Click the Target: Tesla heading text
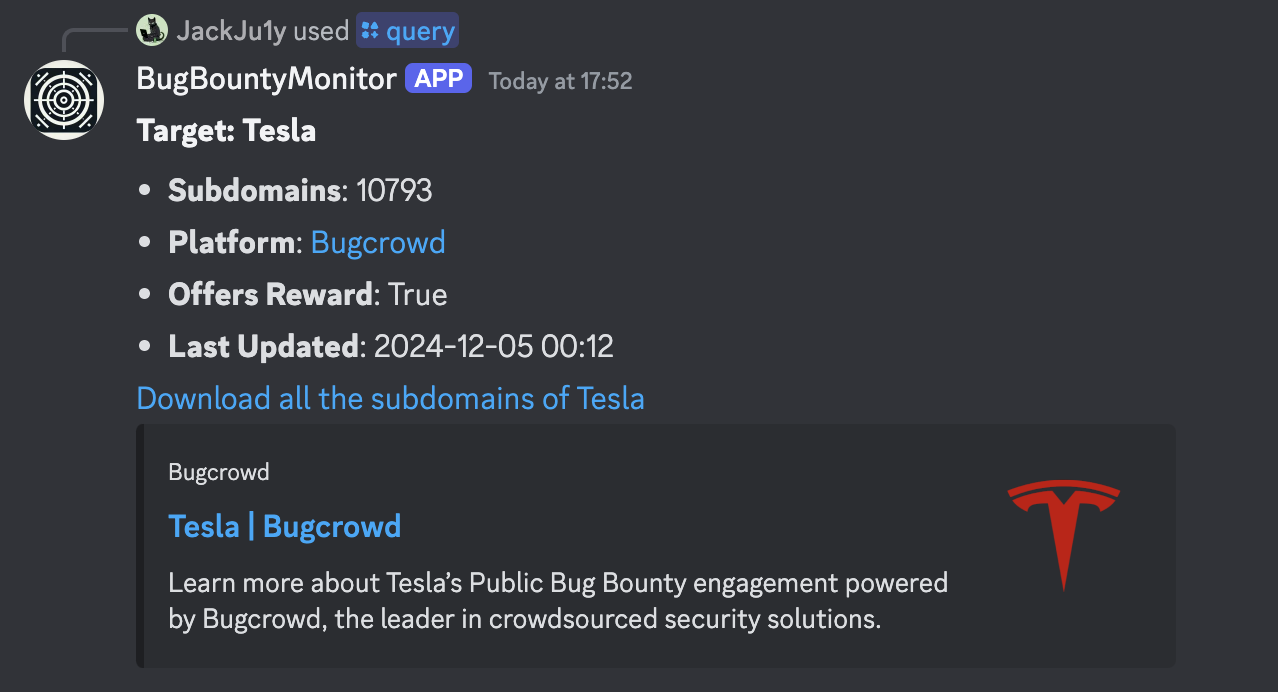The image size is (1278, 692). click(x=226, y=131)
